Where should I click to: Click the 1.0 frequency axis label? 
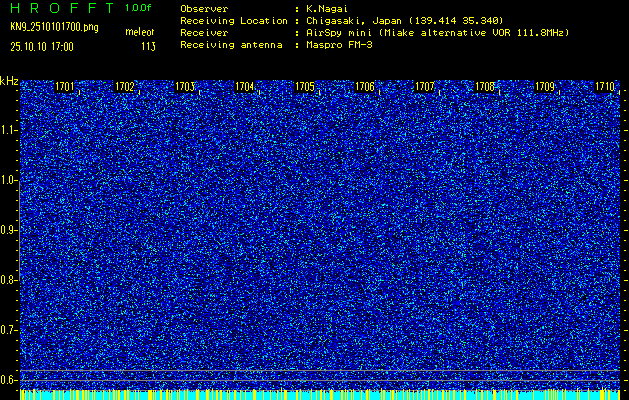(x=9, y=180)
